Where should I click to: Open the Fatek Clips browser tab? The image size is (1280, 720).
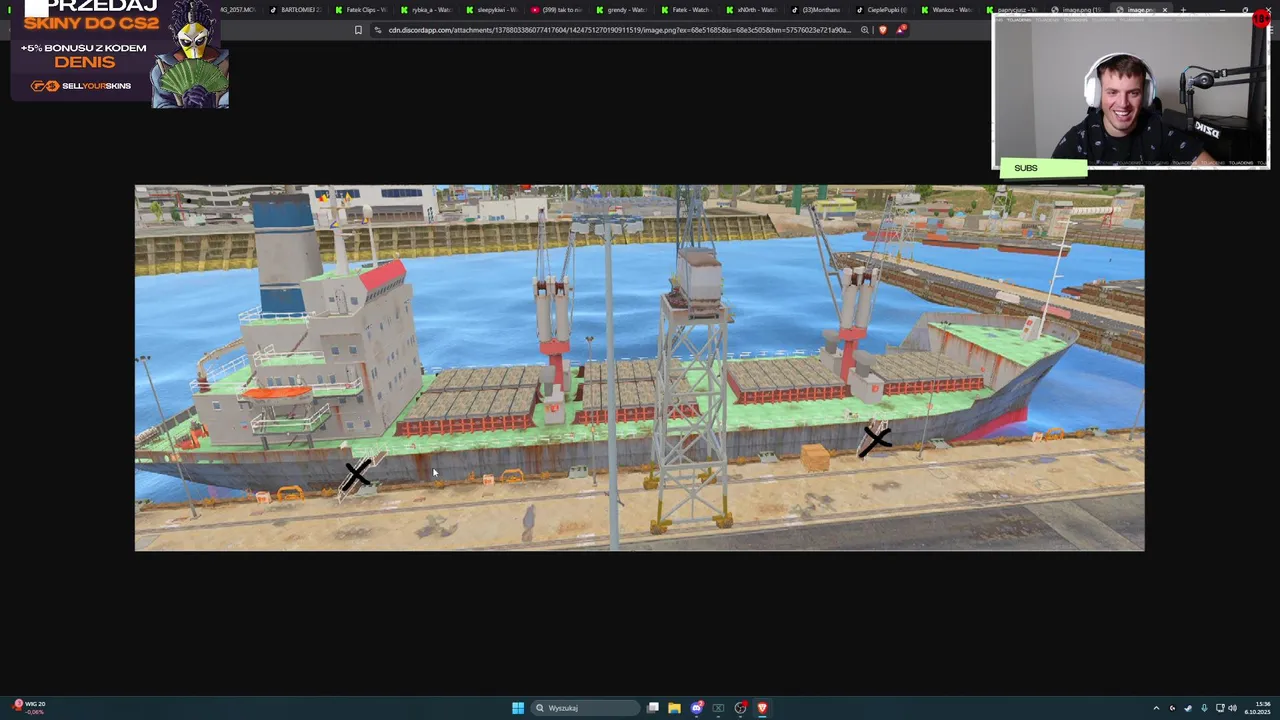360,10
